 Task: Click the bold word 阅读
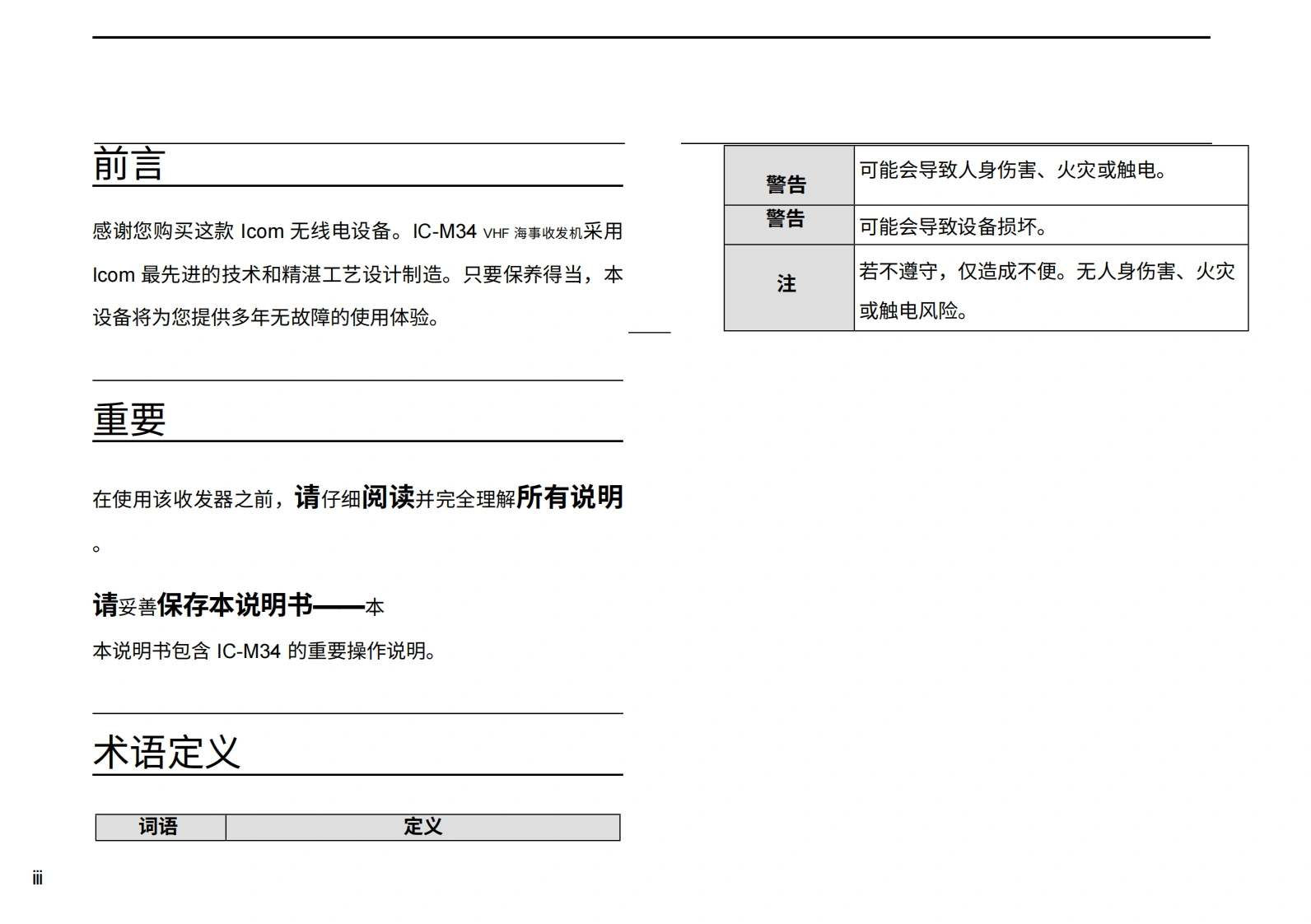coord(388,497)
